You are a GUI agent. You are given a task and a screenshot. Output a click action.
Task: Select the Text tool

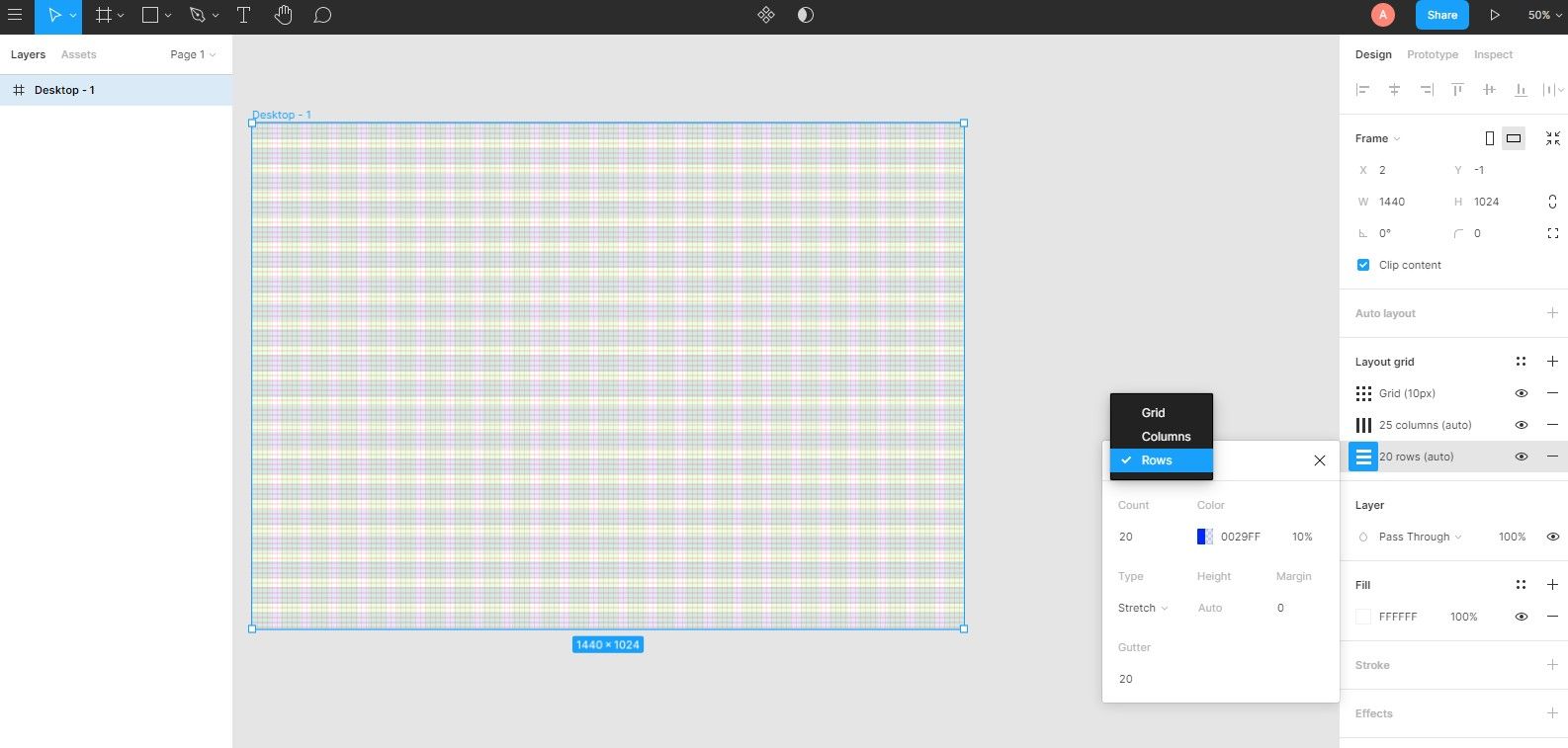[x=243, y=15]
